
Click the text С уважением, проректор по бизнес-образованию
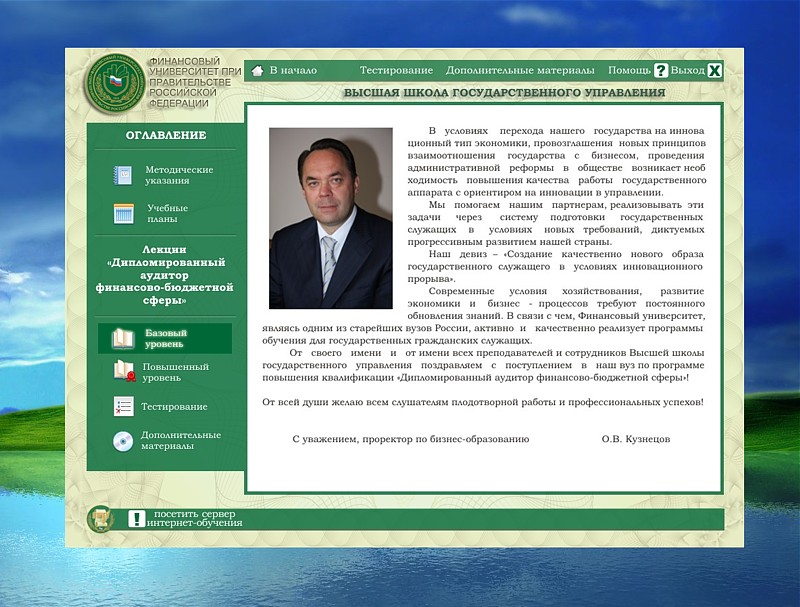[x=411, y=439]
